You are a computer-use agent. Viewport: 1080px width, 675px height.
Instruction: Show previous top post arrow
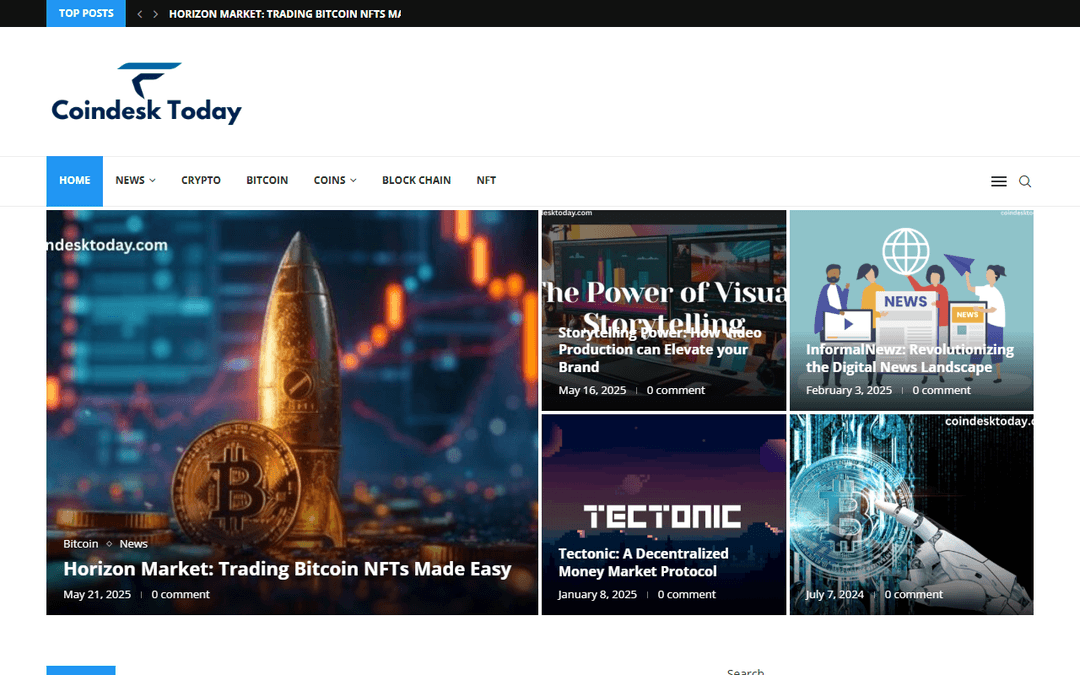point(140,14)
